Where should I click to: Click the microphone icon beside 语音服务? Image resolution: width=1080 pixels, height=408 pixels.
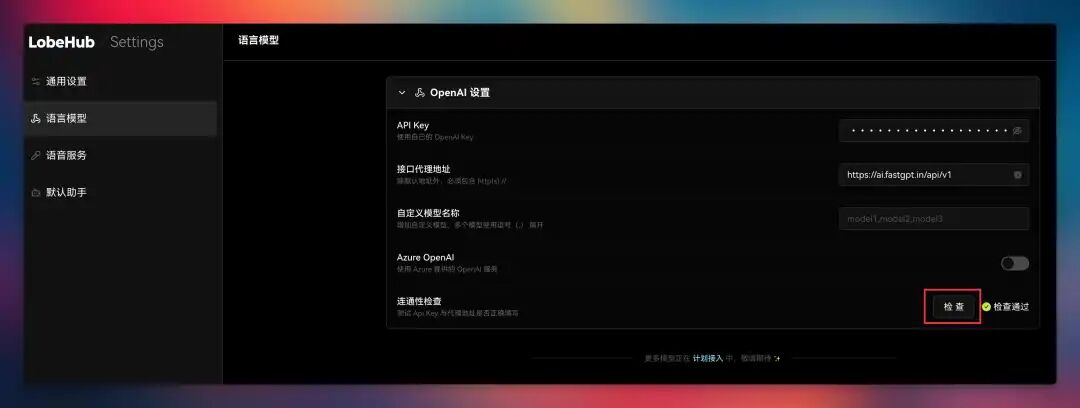pos(36,156)
